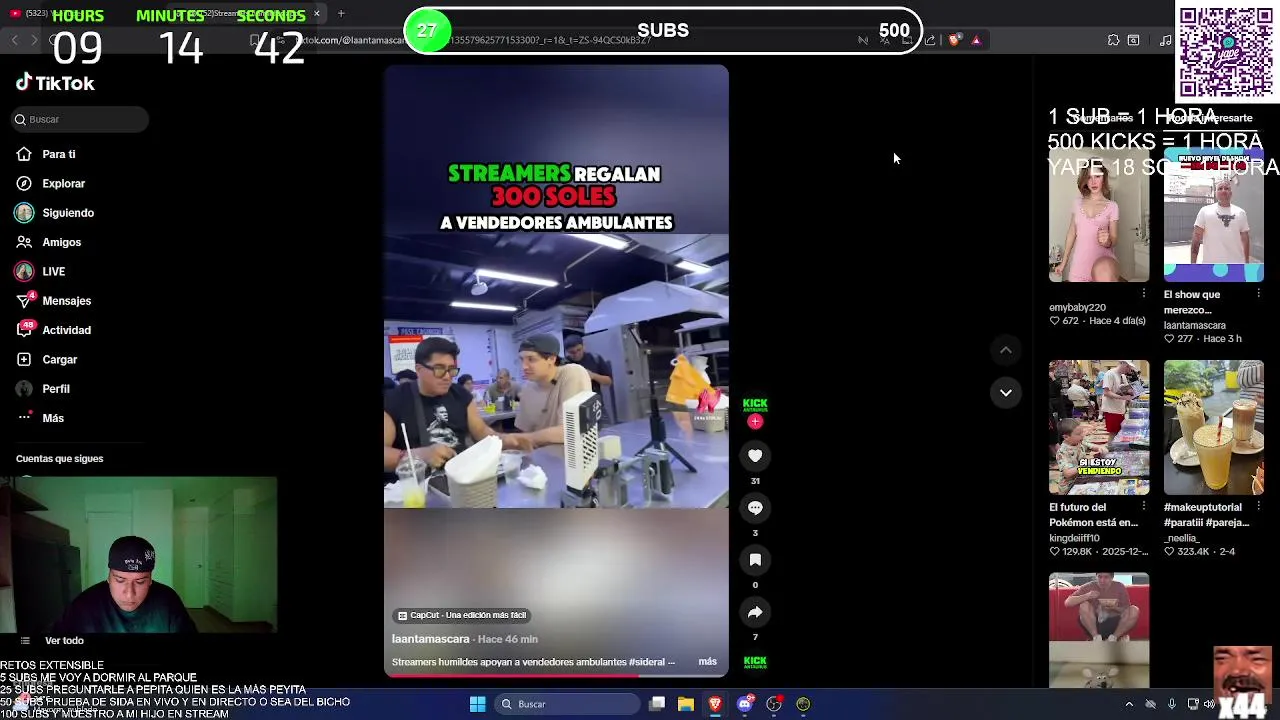This screenshot has height=720, width=1280.
Task: Save video with bookmark icon
Action: coord(755,560)
